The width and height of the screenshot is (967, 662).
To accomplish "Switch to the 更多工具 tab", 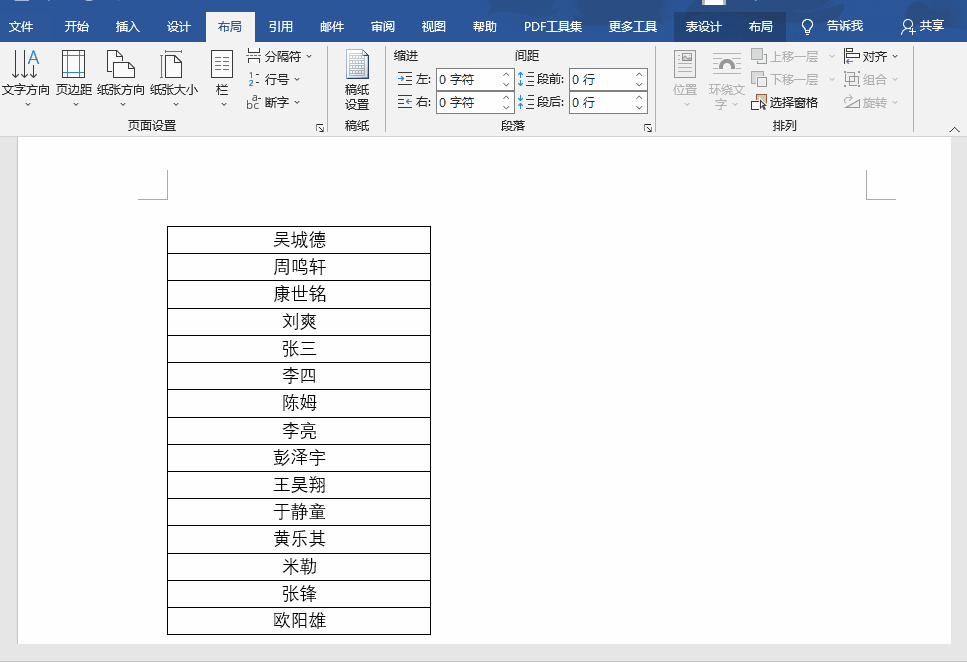I will 633,27.
